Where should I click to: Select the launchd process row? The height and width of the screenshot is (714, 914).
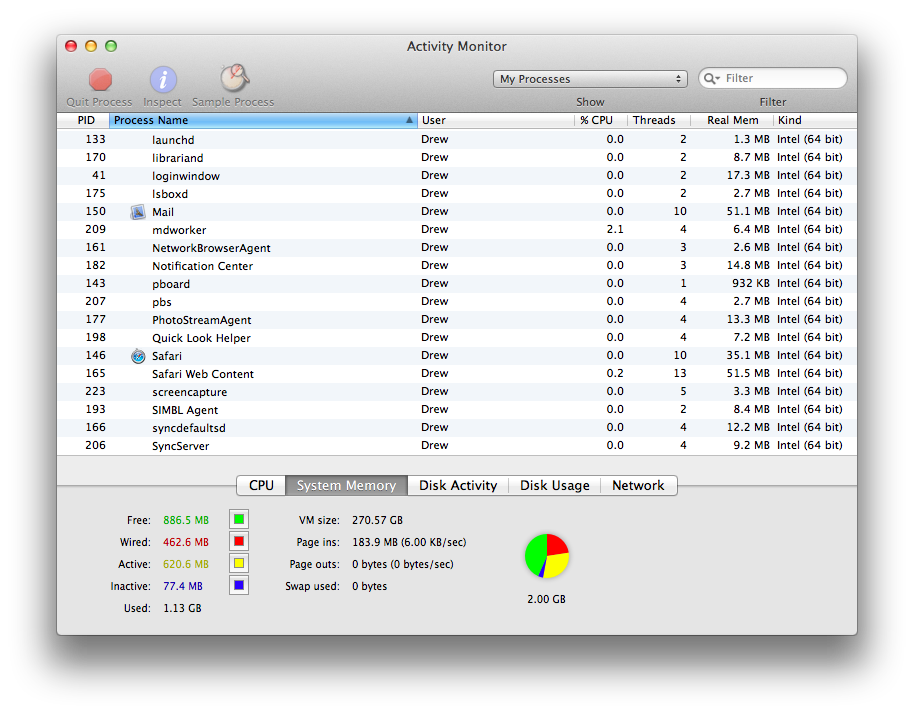click(x=457, y=140)
